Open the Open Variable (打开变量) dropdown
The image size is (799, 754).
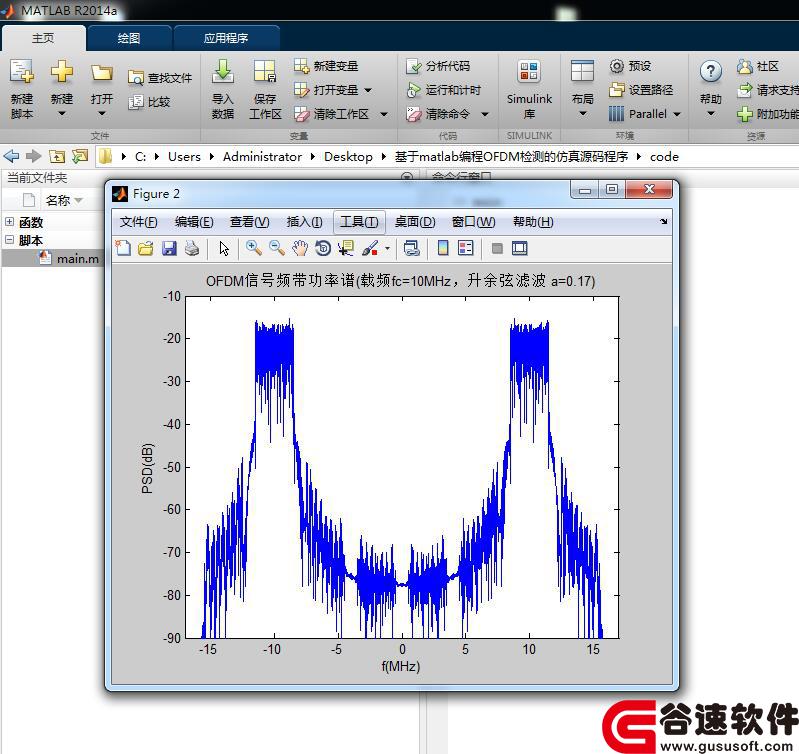pyautogui.click(x=368, y=90)
